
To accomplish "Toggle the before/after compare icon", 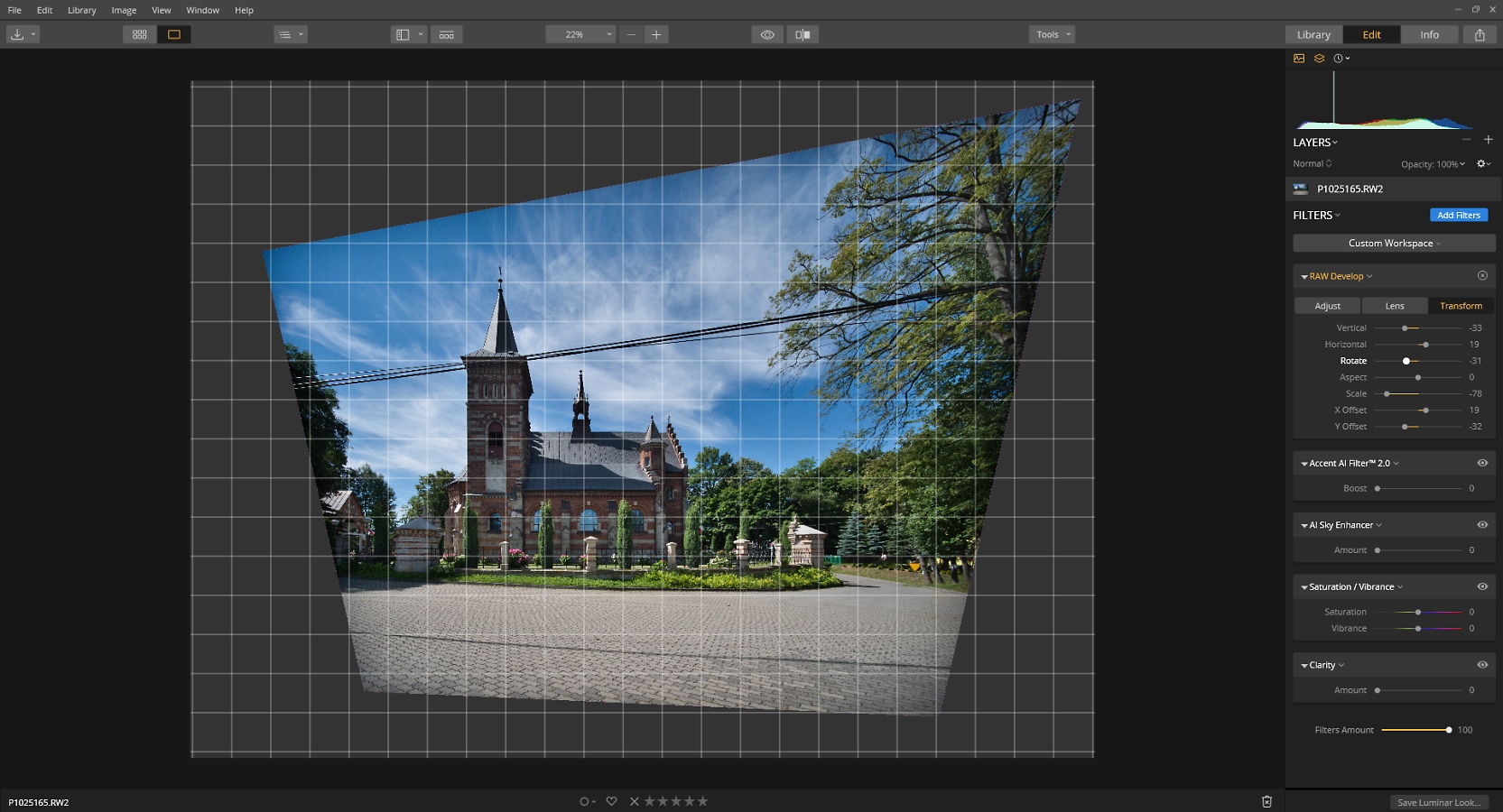I will 803,34.
